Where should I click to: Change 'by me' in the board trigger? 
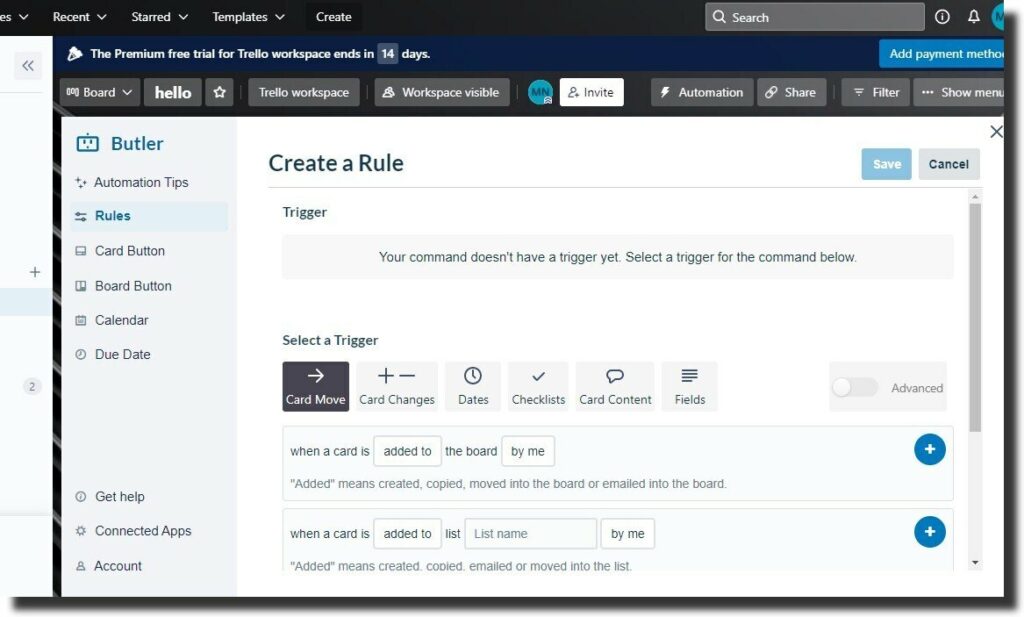coord(528,451)
